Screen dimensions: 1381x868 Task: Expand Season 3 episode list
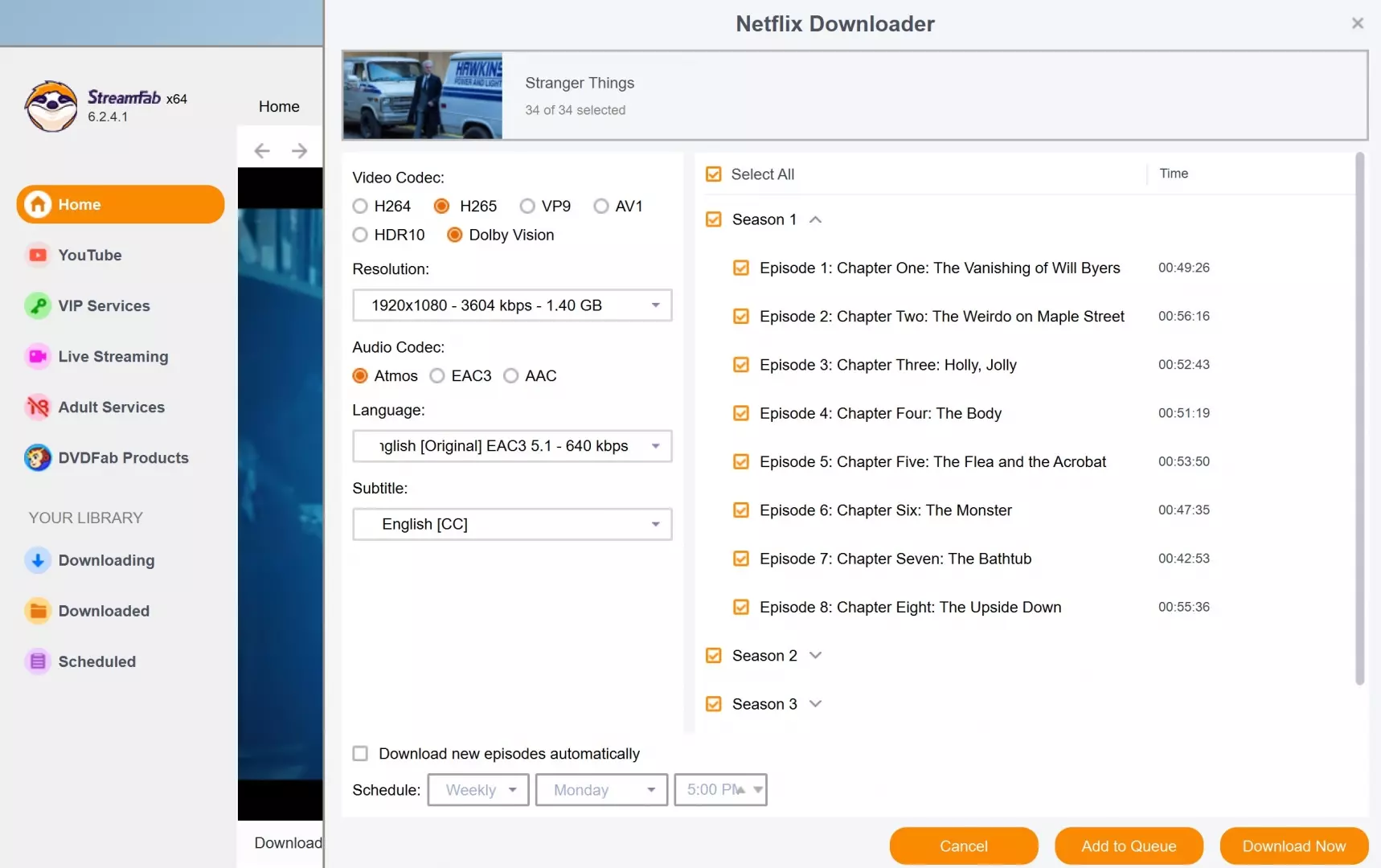(815, 704)
